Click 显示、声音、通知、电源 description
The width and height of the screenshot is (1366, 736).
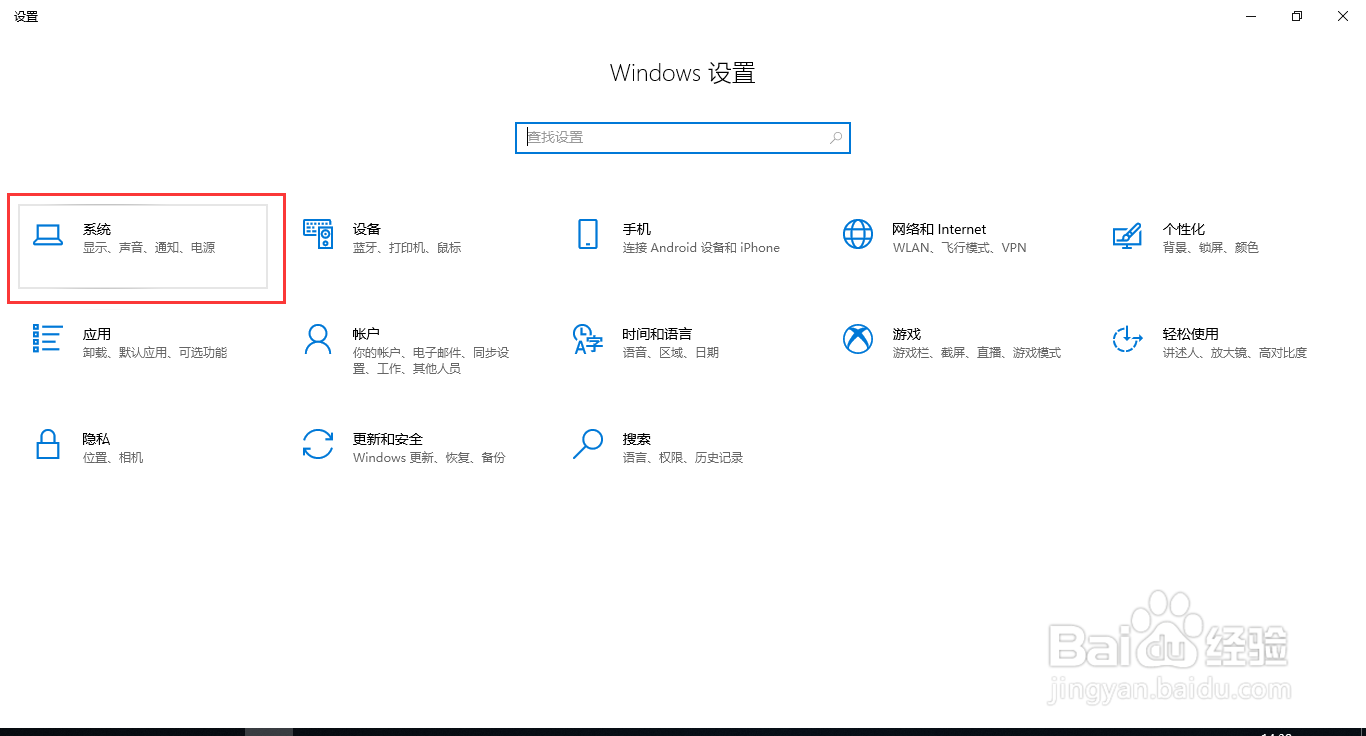point(149,248)
